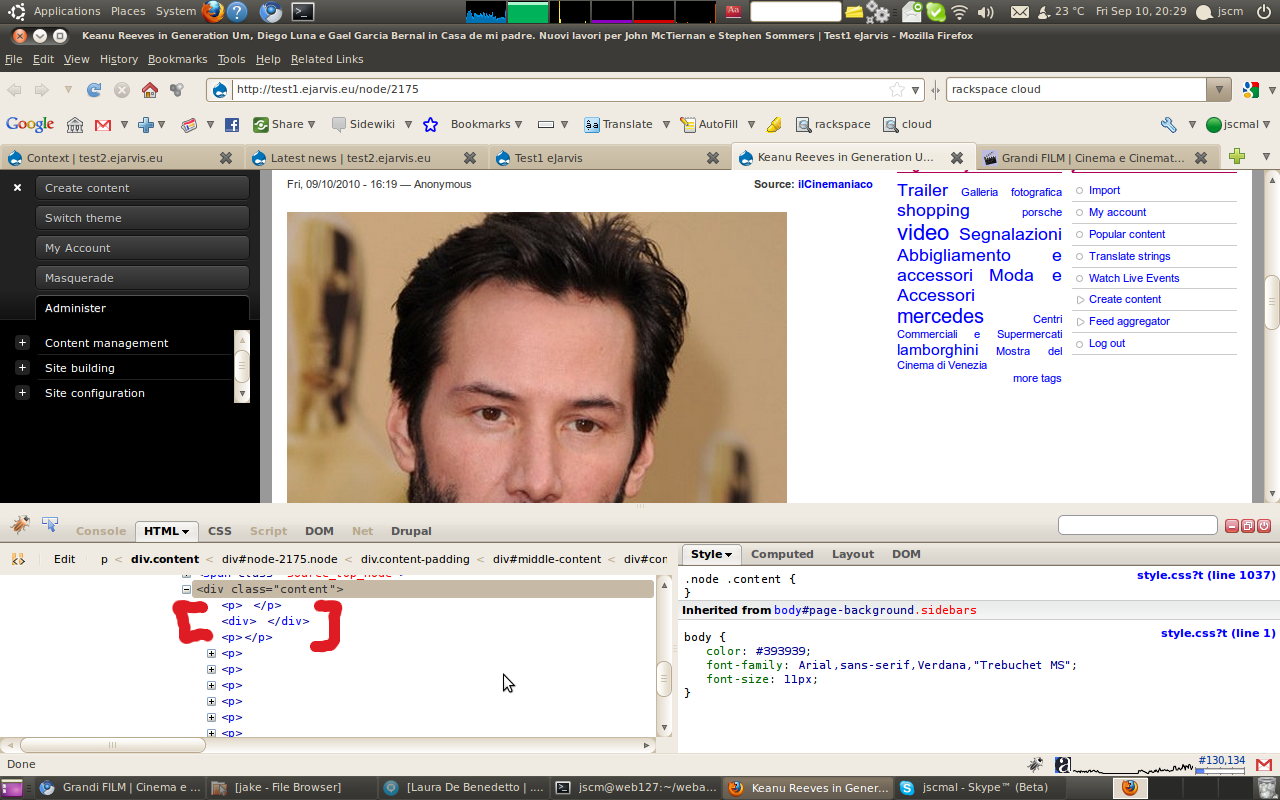Viewport: 1280px width, 800px height.
Task: Close the admin menu with the X
Action: click(x=17, y=187)
